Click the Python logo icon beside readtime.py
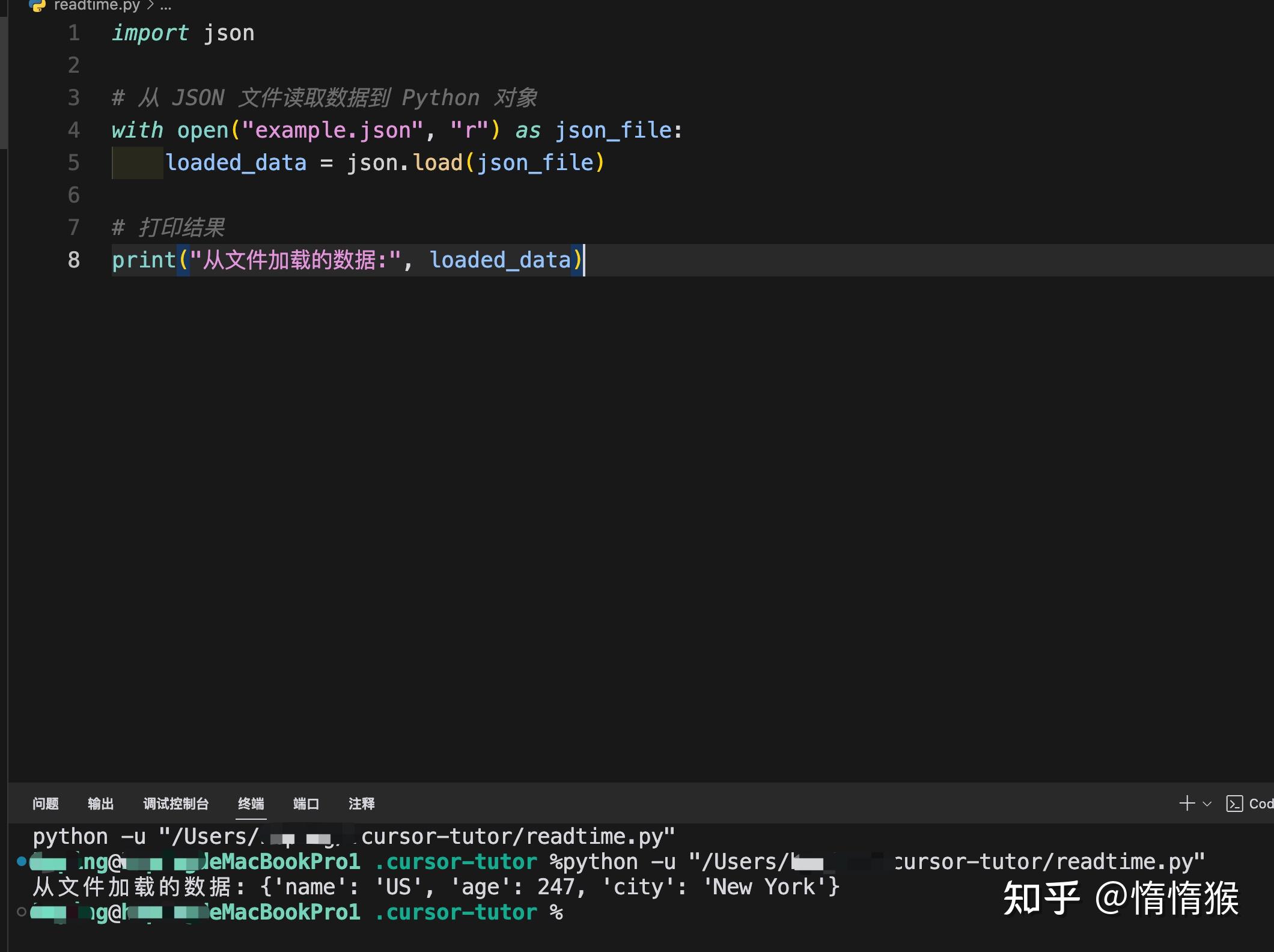 (38, 6)
